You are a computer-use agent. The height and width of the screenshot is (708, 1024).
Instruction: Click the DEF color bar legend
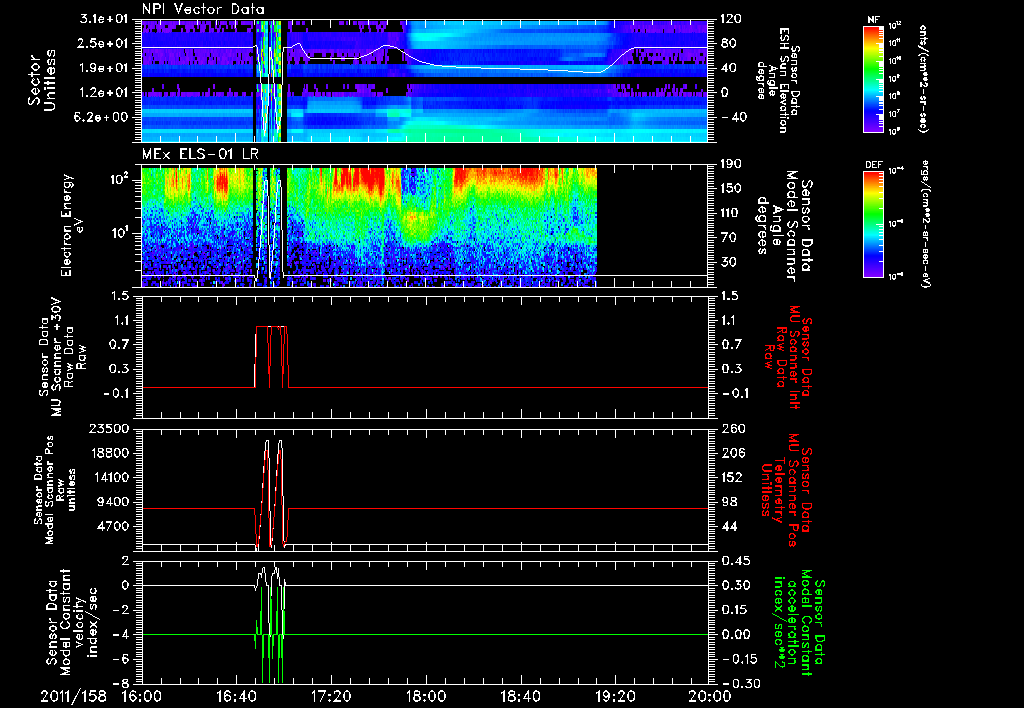tap(874, 224)
